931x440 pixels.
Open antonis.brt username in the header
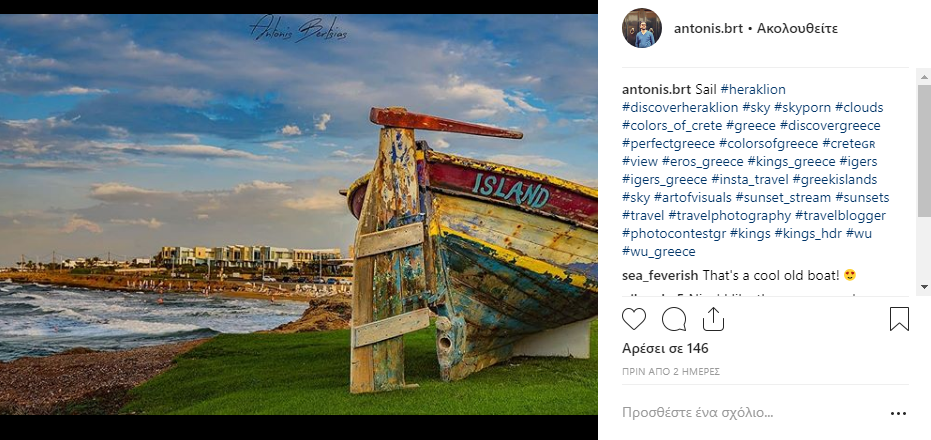[x=708, y=29]
